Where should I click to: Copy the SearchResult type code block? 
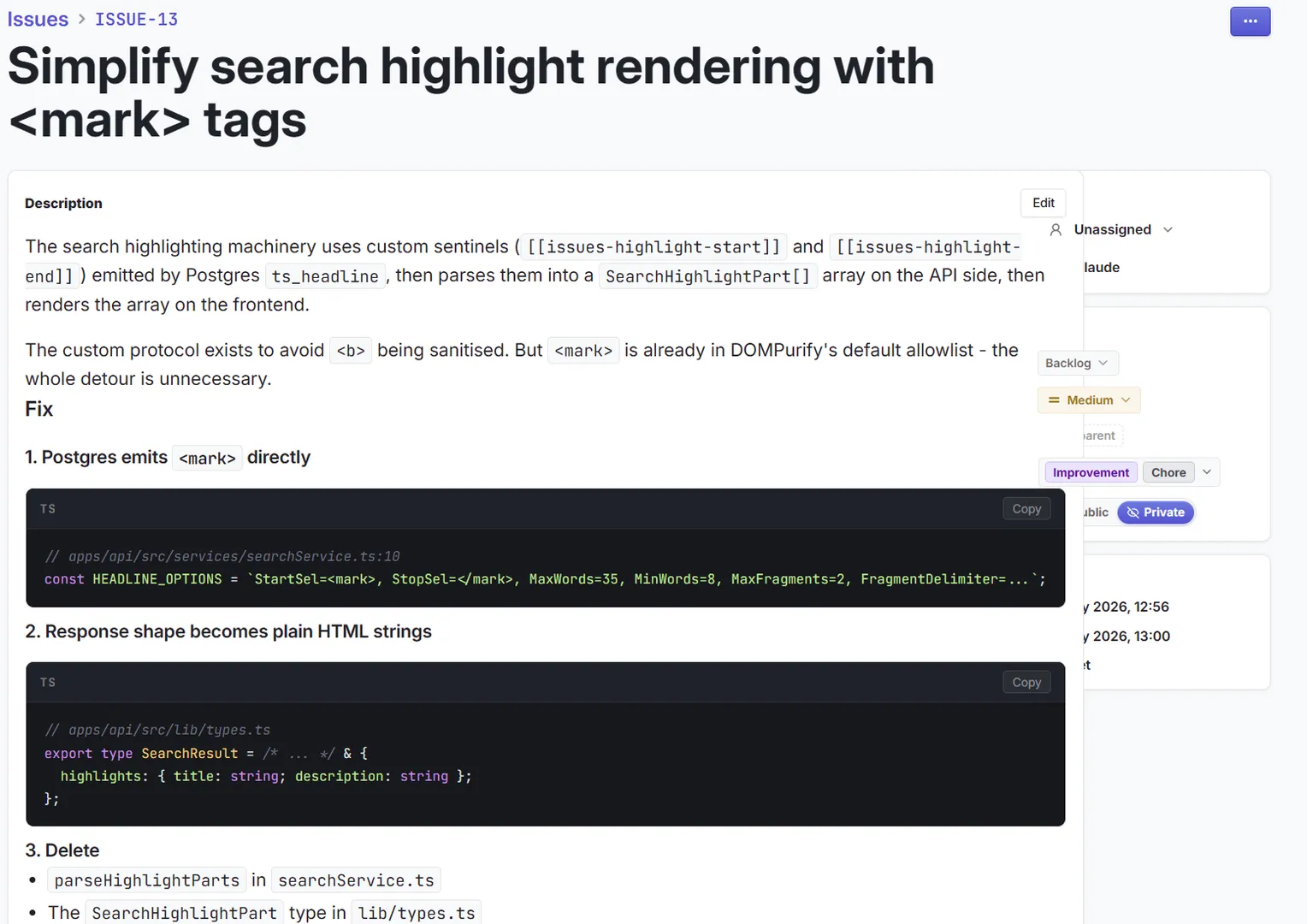1026,683
